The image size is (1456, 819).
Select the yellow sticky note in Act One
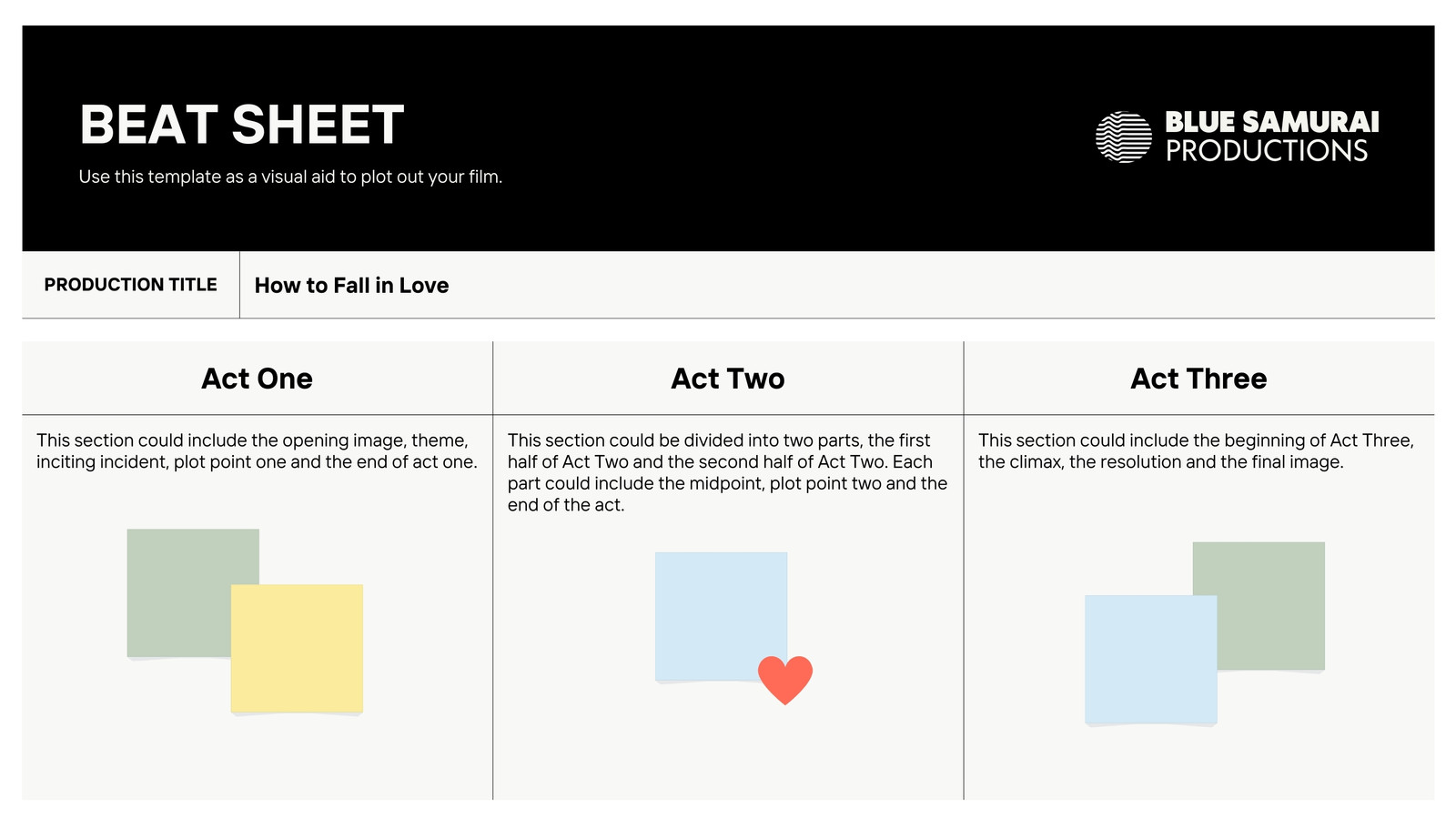click(297, 648)
